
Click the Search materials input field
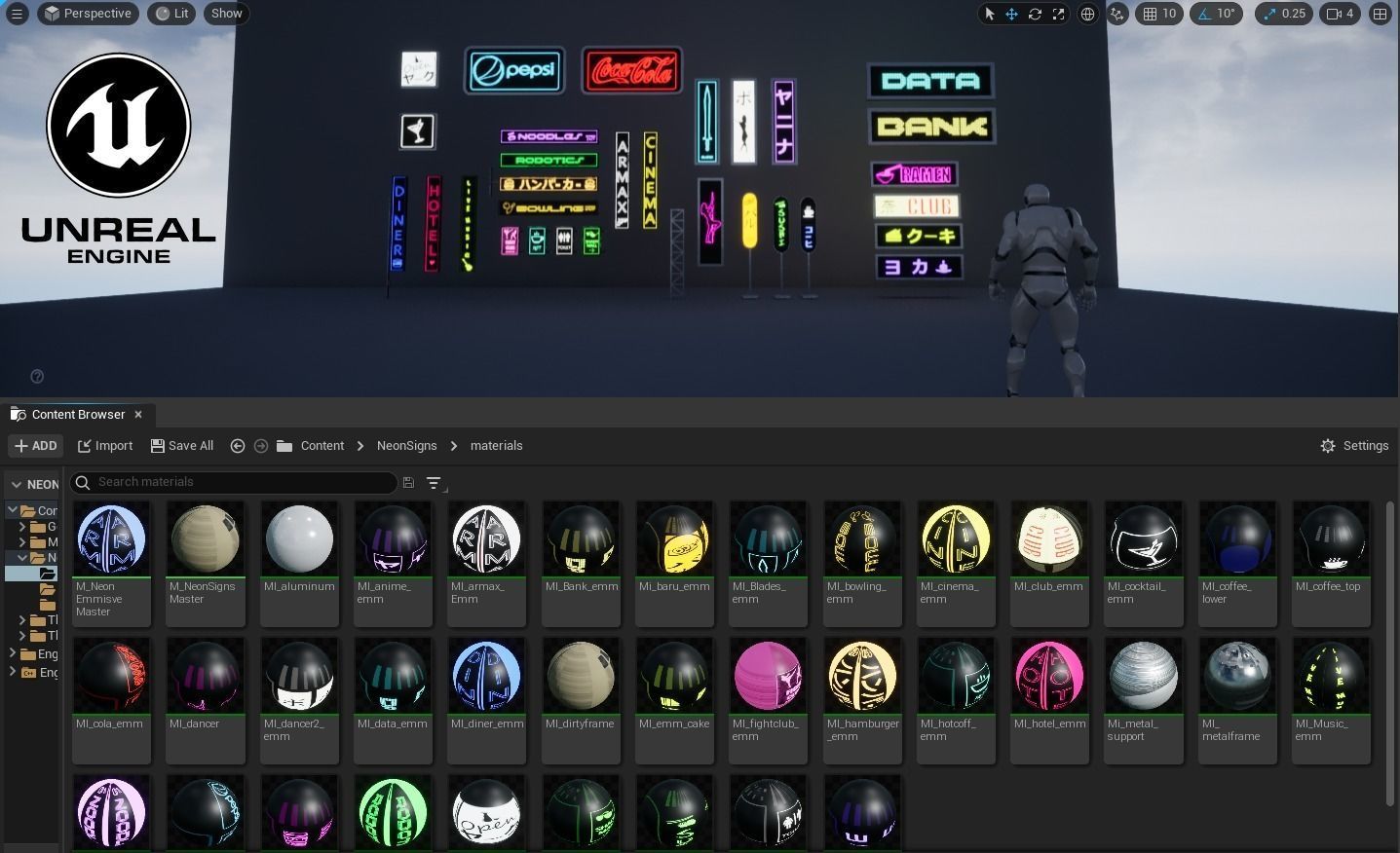tap(234, 482)
